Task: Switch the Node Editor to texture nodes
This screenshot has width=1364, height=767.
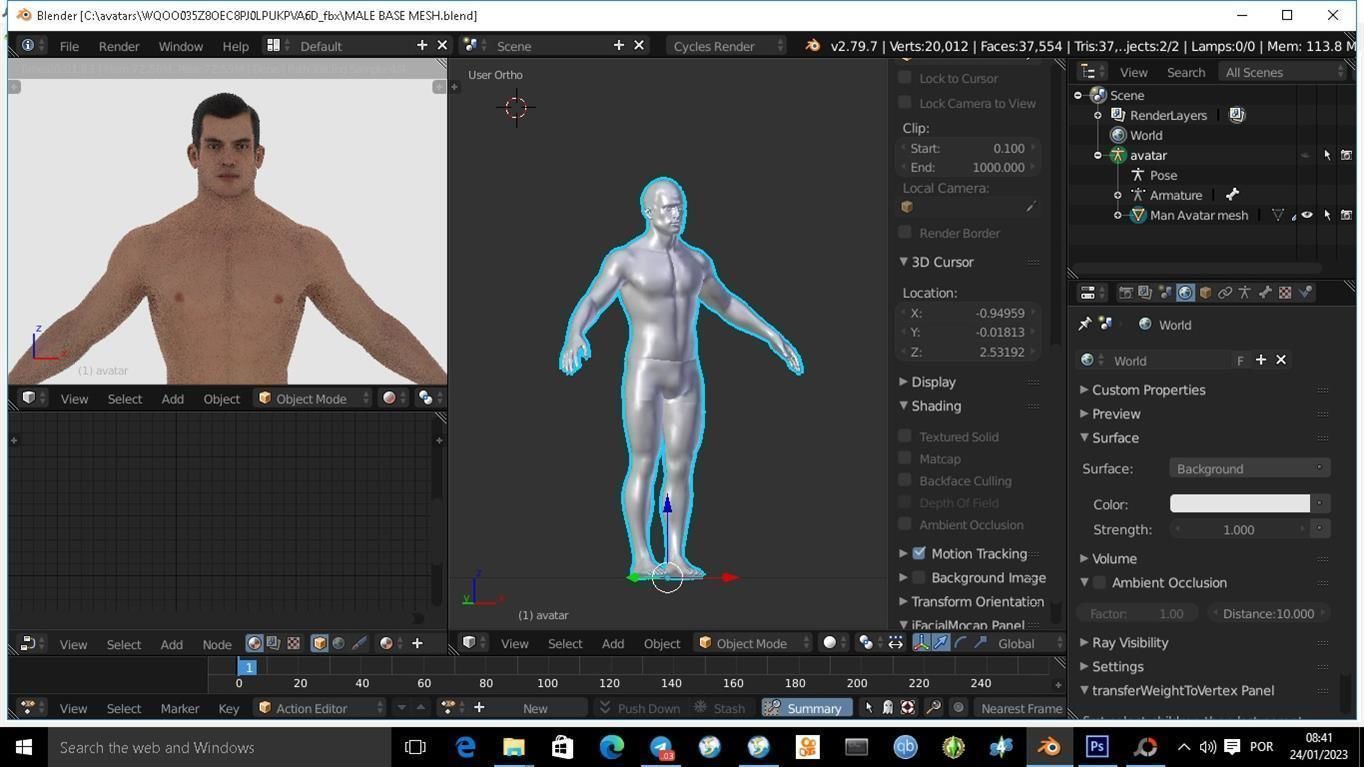Action: [x=293, y=643]
